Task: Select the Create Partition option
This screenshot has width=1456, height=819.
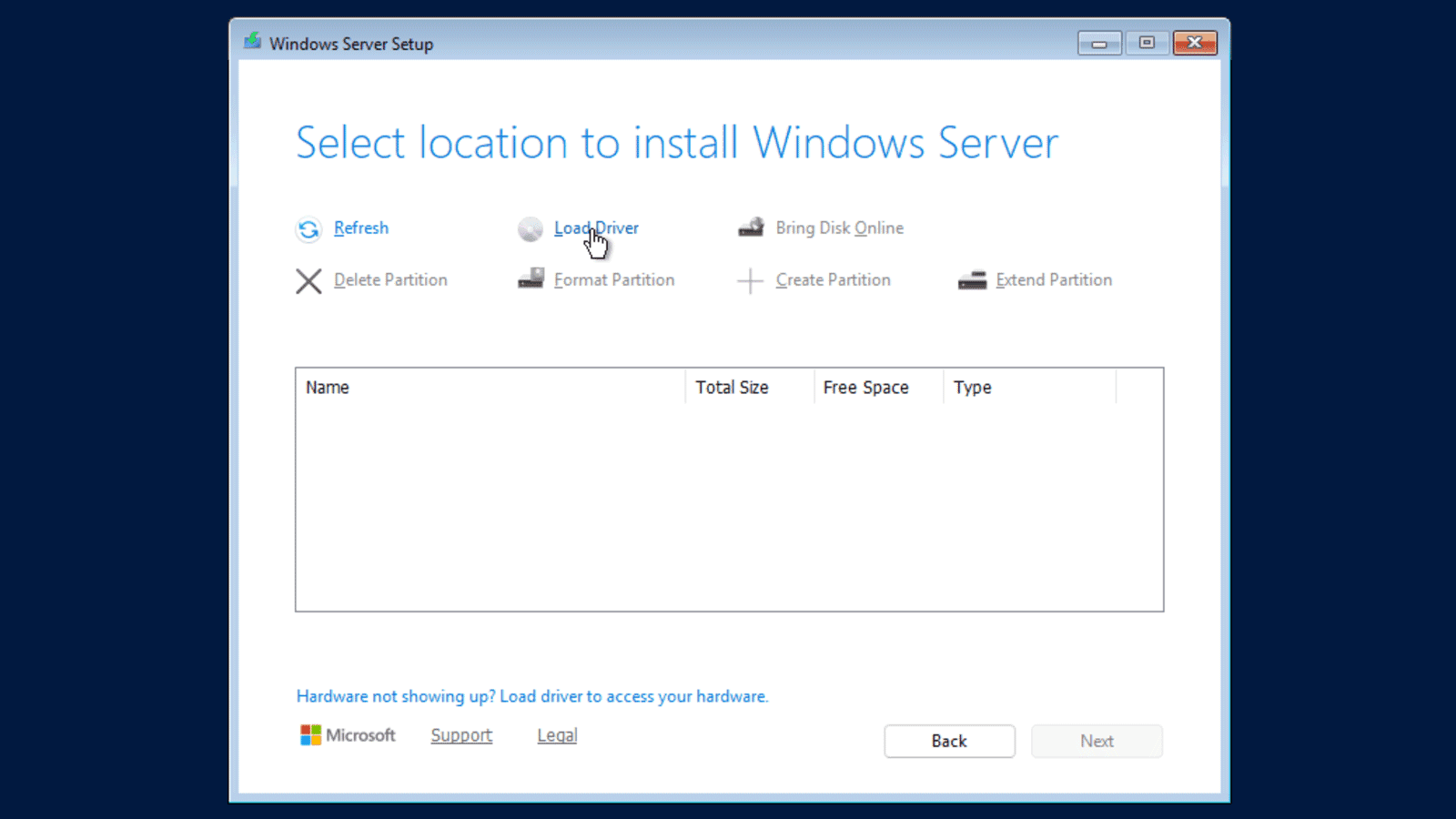Action: [834, 279]
